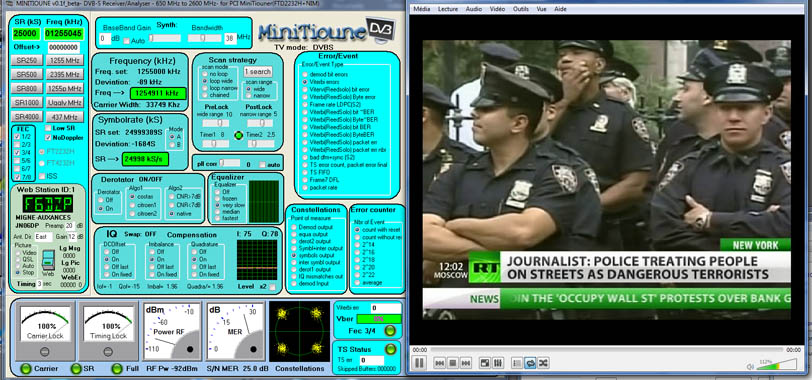The image size is (812, 380).
Task: Adjust the PreLock wide range slider
Action: 215,123
